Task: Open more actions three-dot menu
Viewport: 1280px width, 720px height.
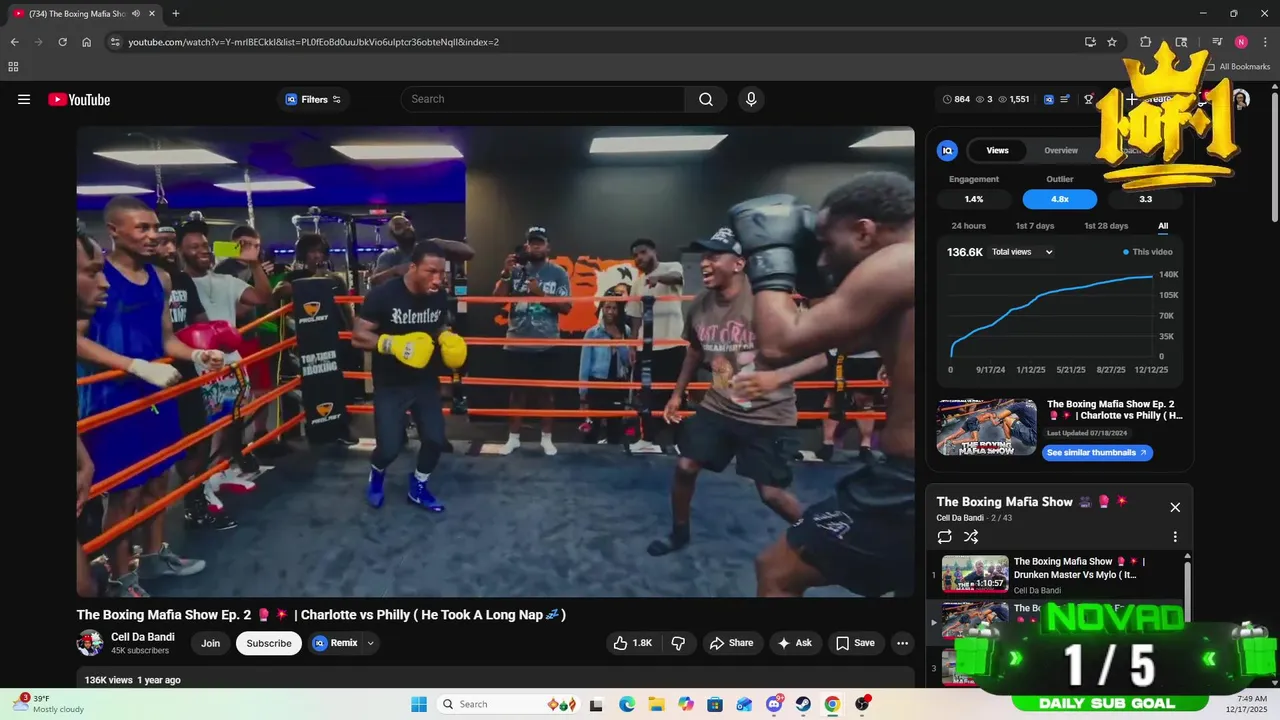Action: [x=902, y=643]
